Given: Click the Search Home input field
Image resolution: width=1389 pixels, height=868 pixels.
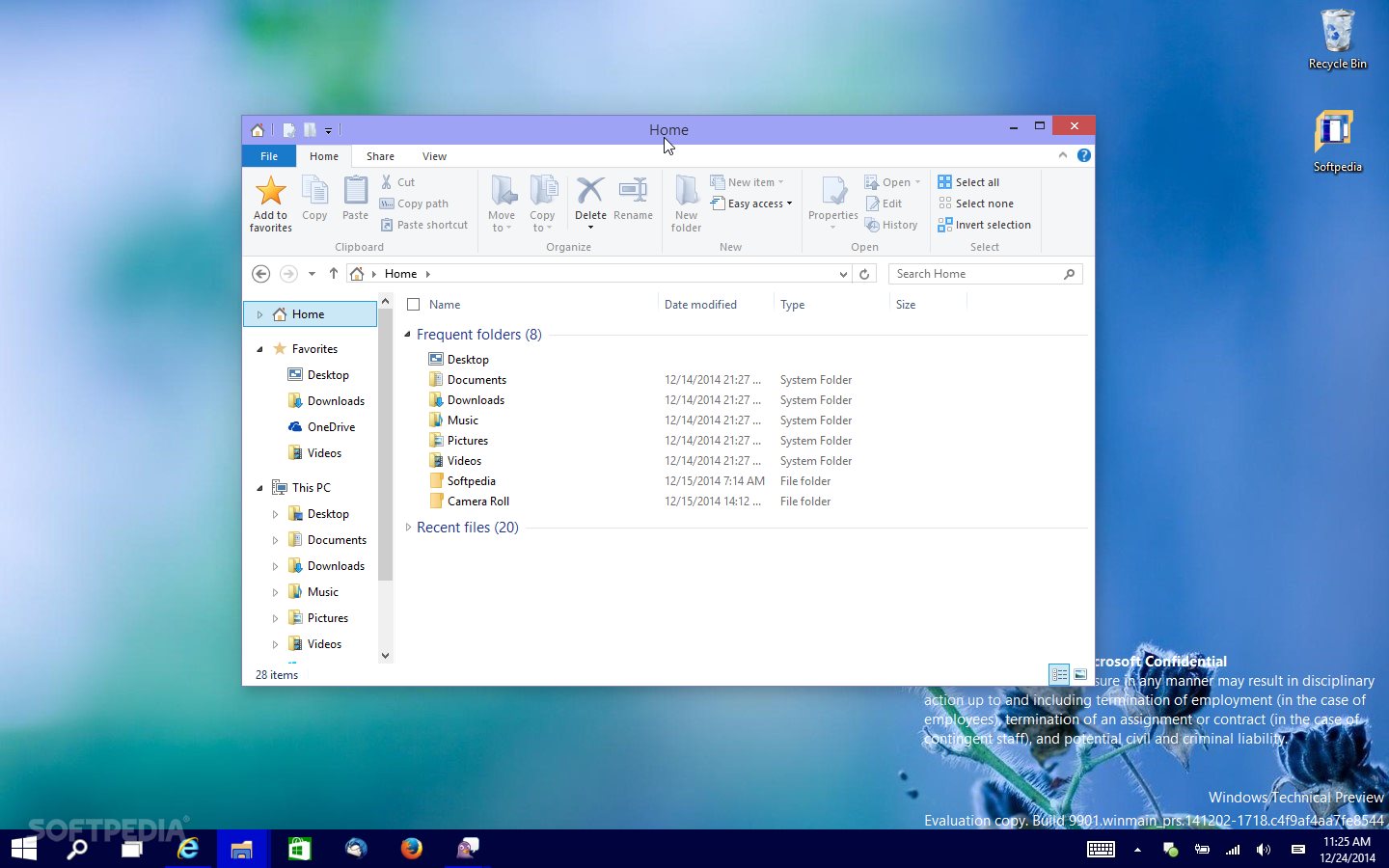Looking at the screenshot, I should pyautogui.click(x=976, y=274).
